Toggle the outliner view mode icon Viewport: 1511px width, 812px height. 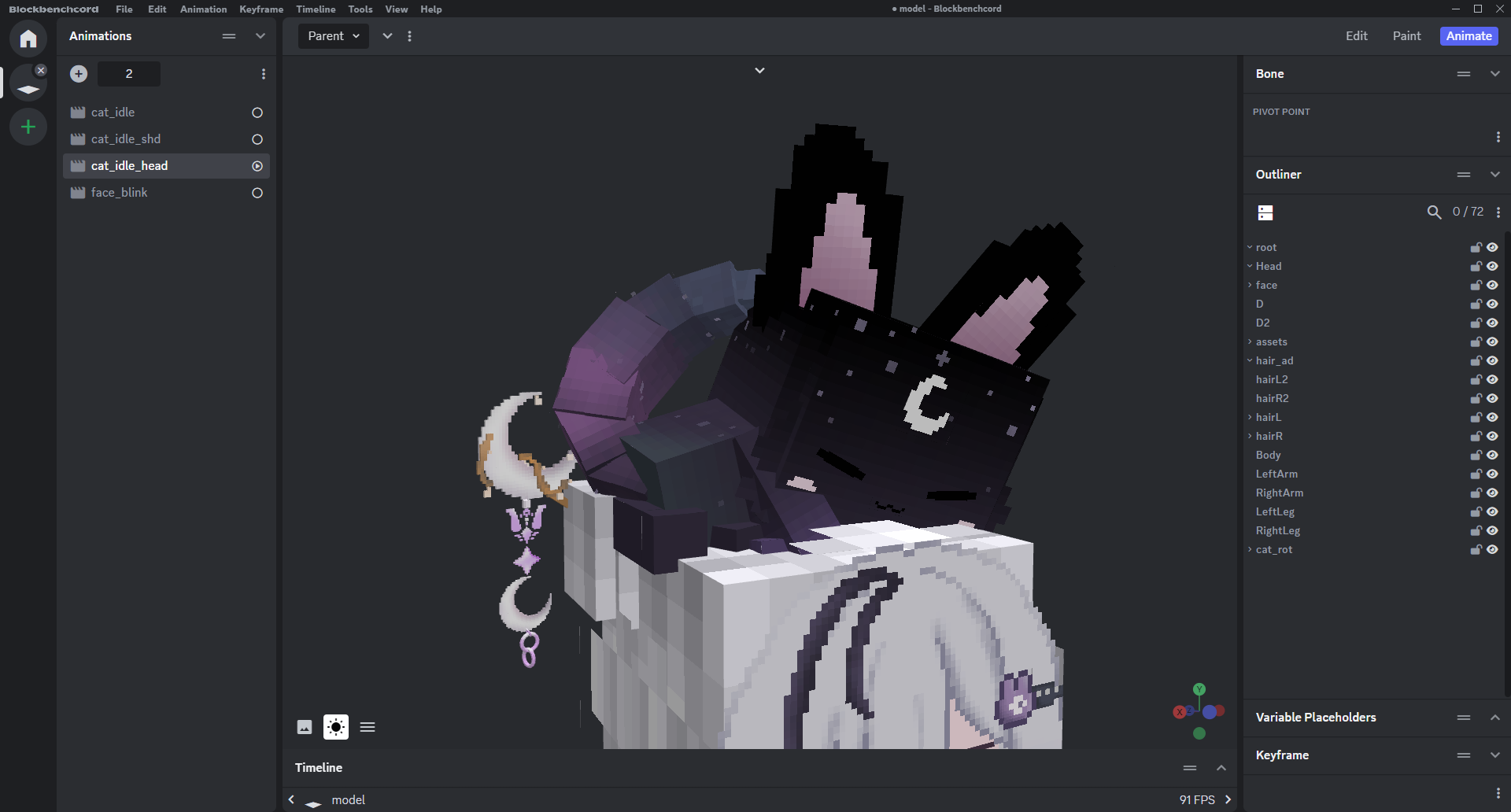tap(1265, 212)
